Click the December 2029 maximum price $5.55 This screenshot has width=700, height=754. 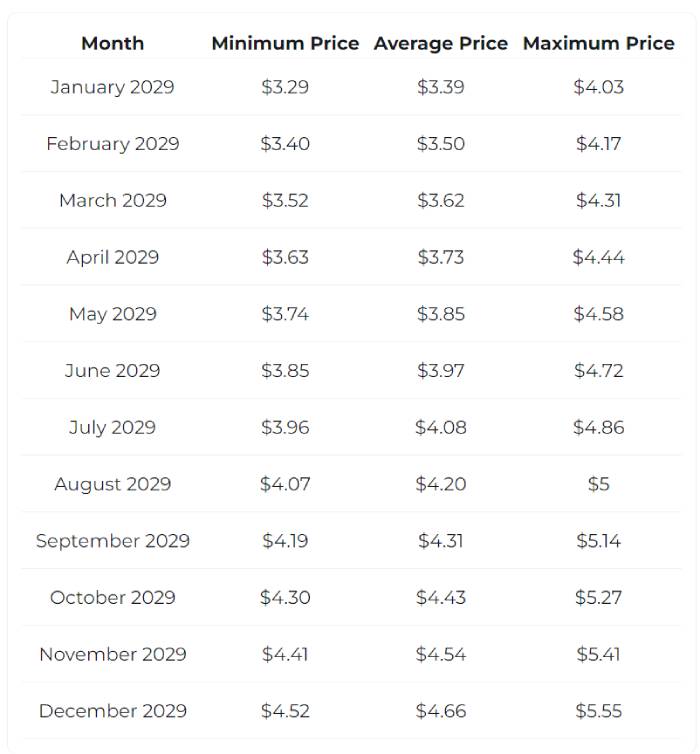598,711
